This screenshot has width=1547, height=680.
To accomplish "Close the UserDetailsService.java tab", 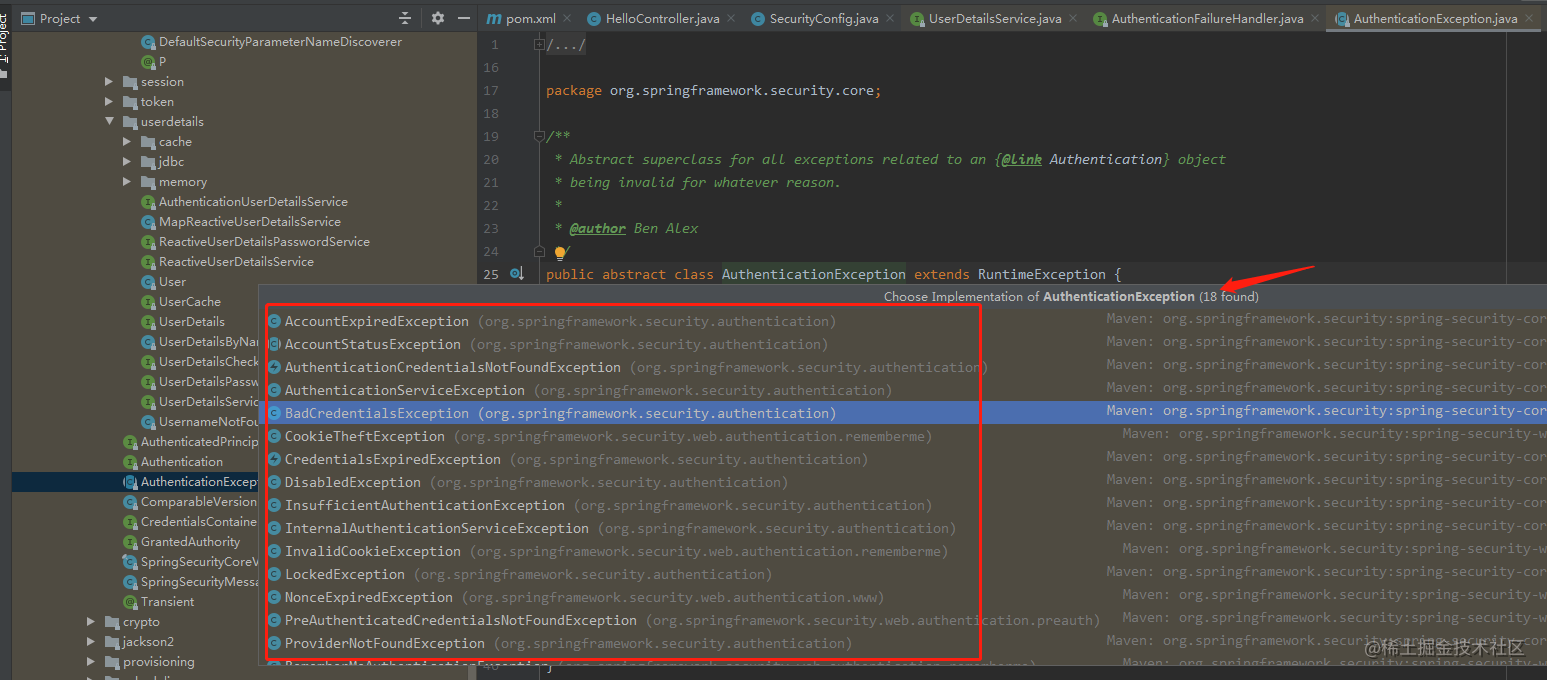I will click(1074, 19).
